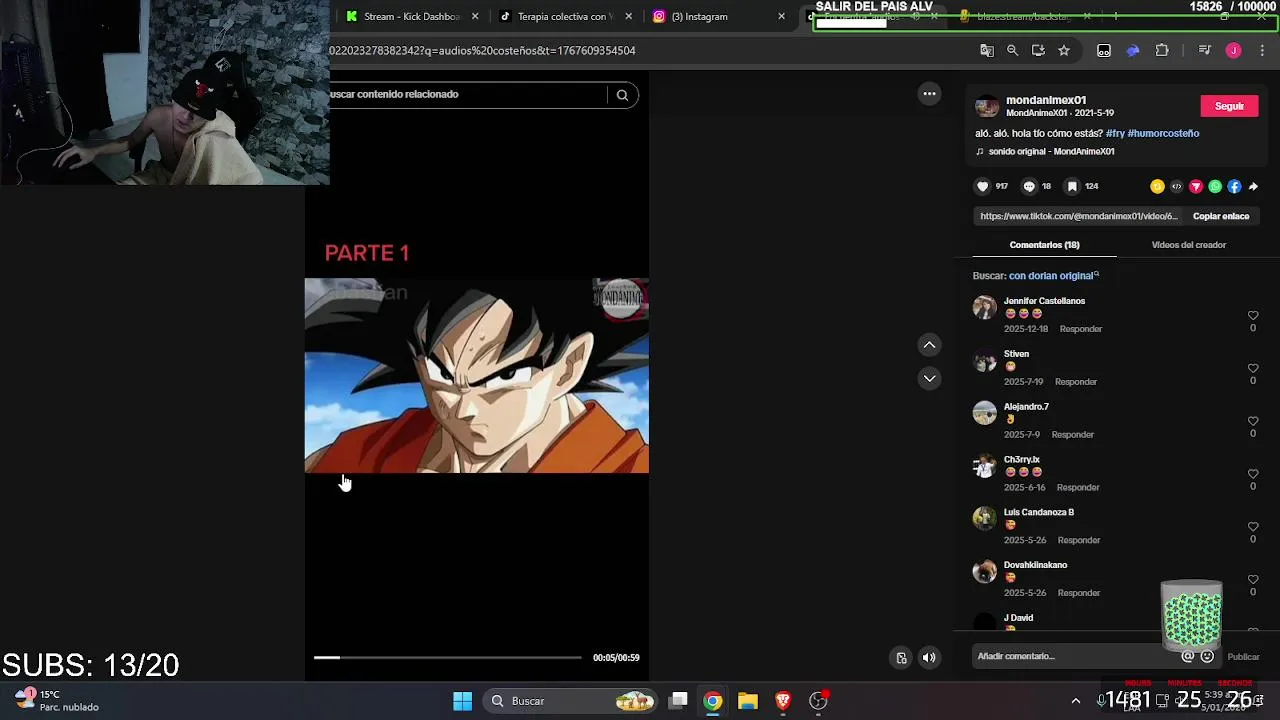Image resolution: width=1280 pixels, height=720 pixels.
Task: Click the video progress bar
Action: click(447, 657)
